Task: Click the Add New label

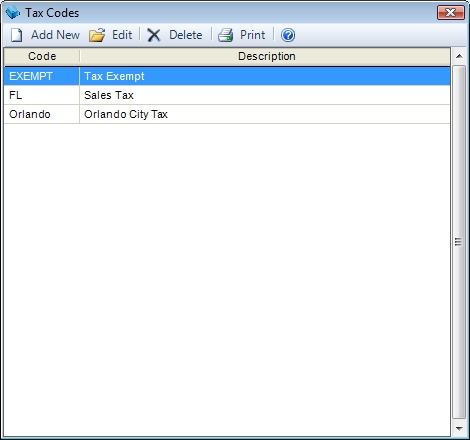Action: click(x=55, y=35)
